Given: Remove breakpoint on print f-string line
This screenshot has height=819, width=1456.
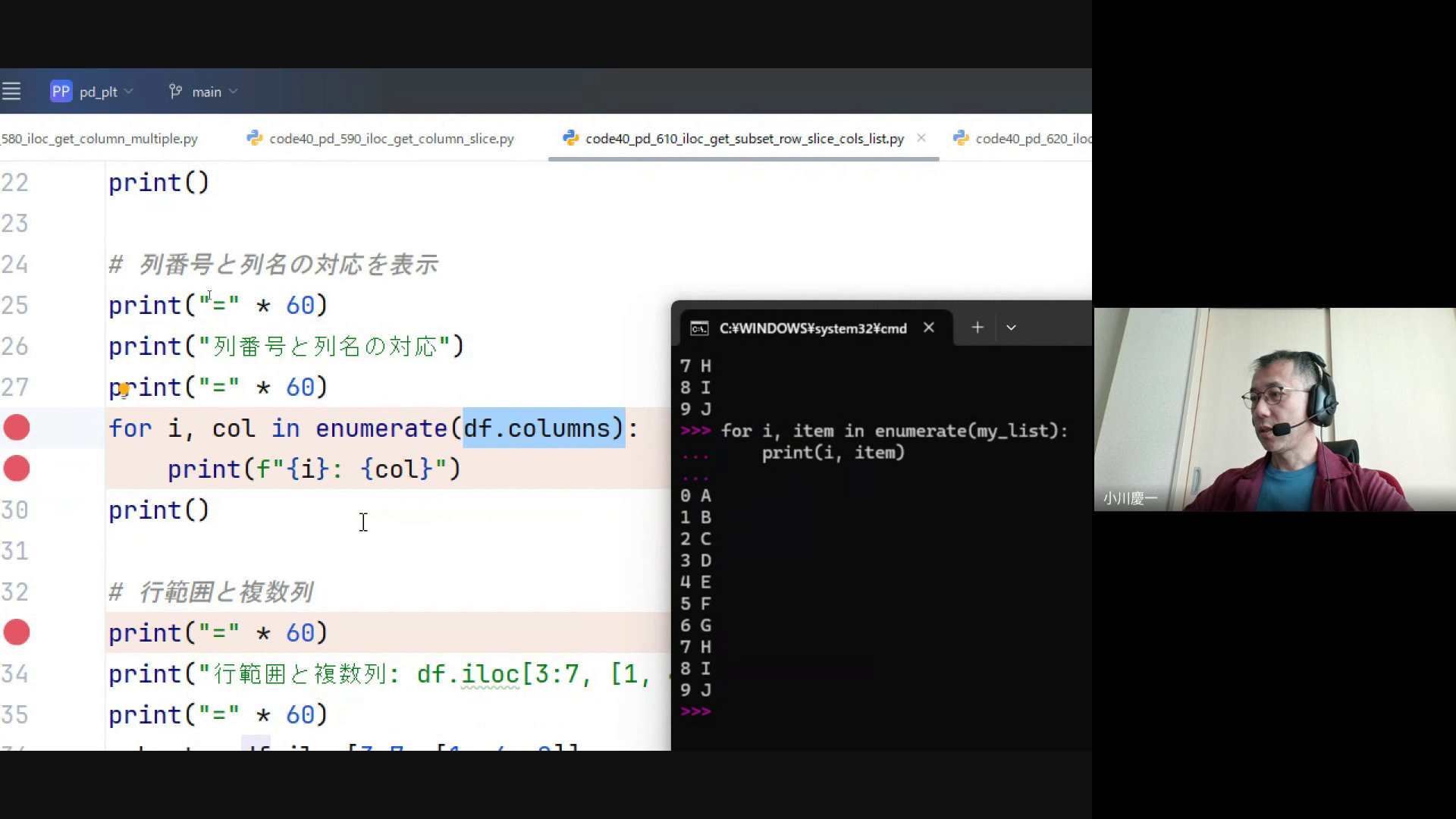Looking at the screenshot, I should (x=17, y=469).
